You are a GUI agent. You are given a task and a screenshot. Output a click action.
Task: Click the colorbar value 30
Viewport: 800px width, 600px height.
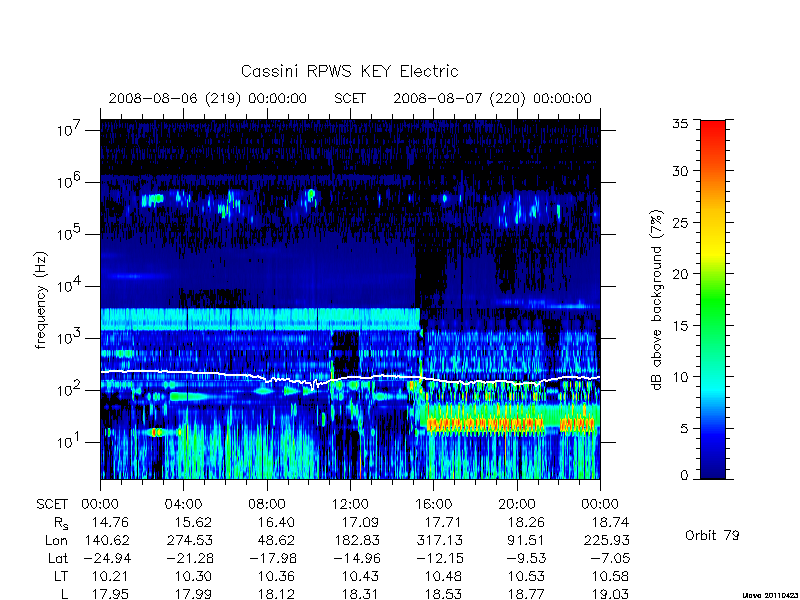coord(681,171)
